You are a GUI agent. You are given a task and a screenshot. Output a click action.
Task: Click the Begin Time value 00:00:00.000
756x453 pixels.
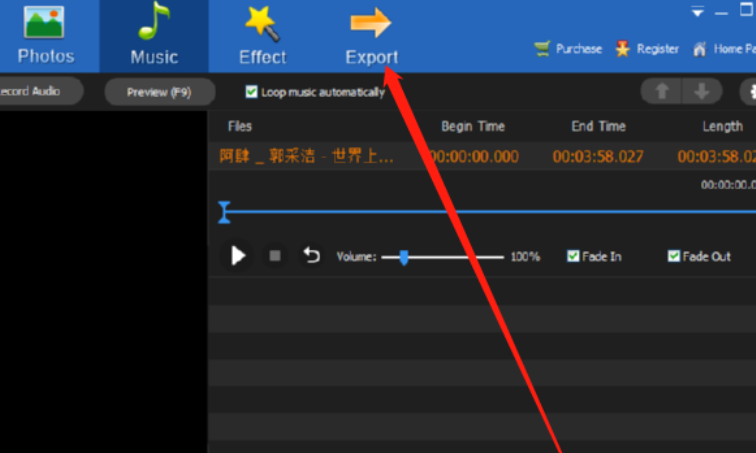click(x=473, y=156)
